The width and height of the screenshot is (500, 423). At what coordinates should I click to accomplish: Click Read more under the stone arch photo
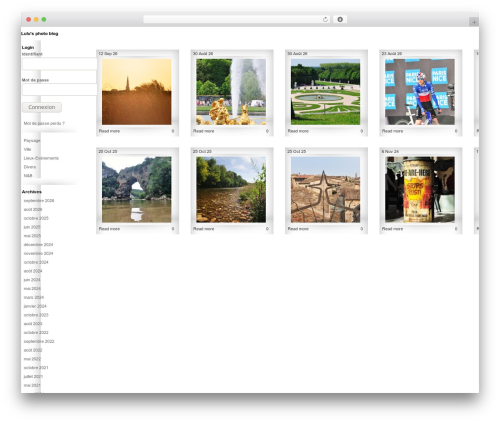coord(109,229)
